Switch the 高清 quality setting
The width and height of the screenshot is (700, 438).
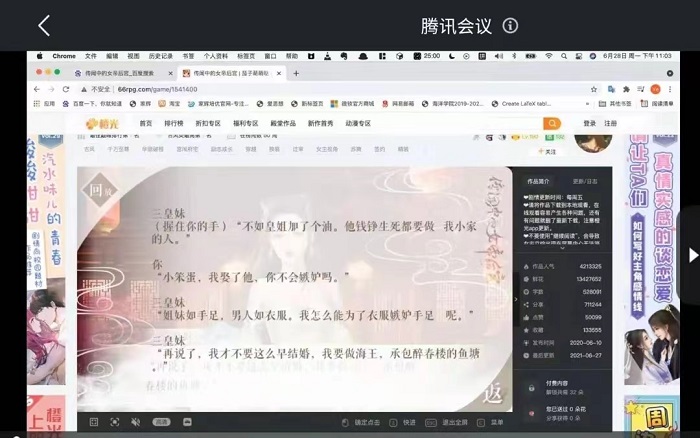[x=161, y=422]
